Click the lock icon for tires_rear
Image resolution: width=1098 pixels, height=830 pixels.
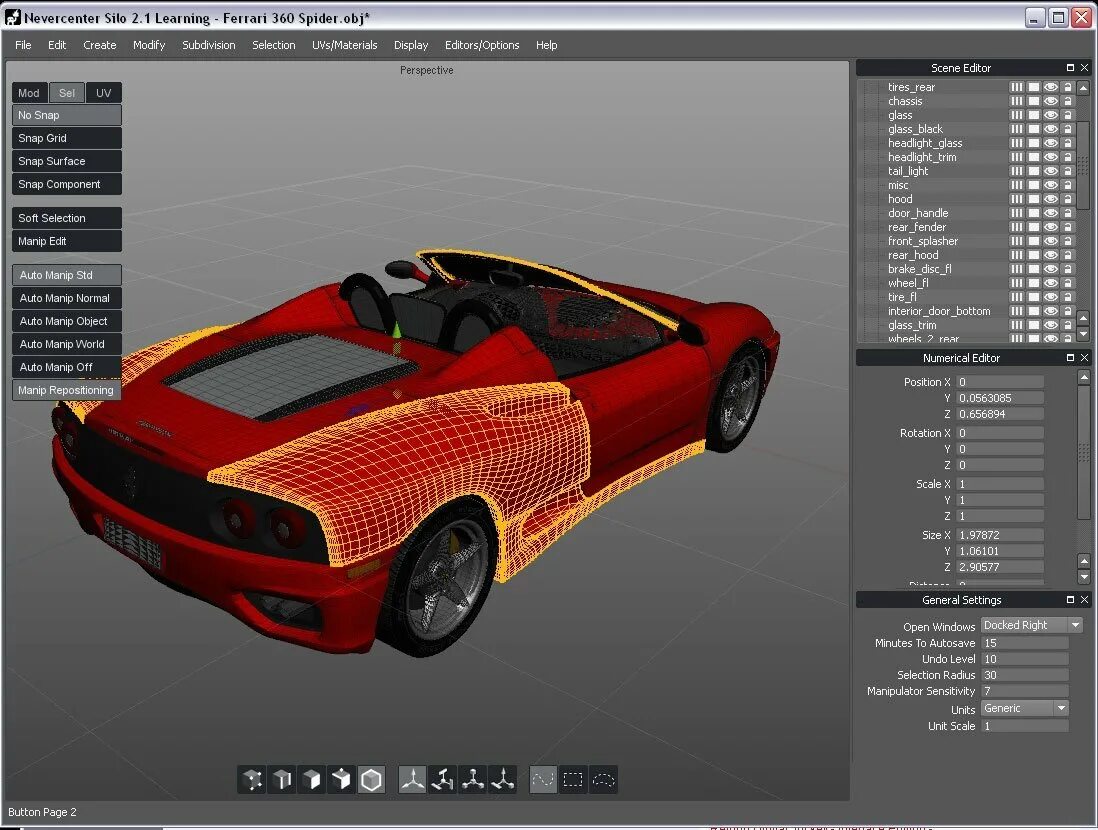(x=1067, y=87)
